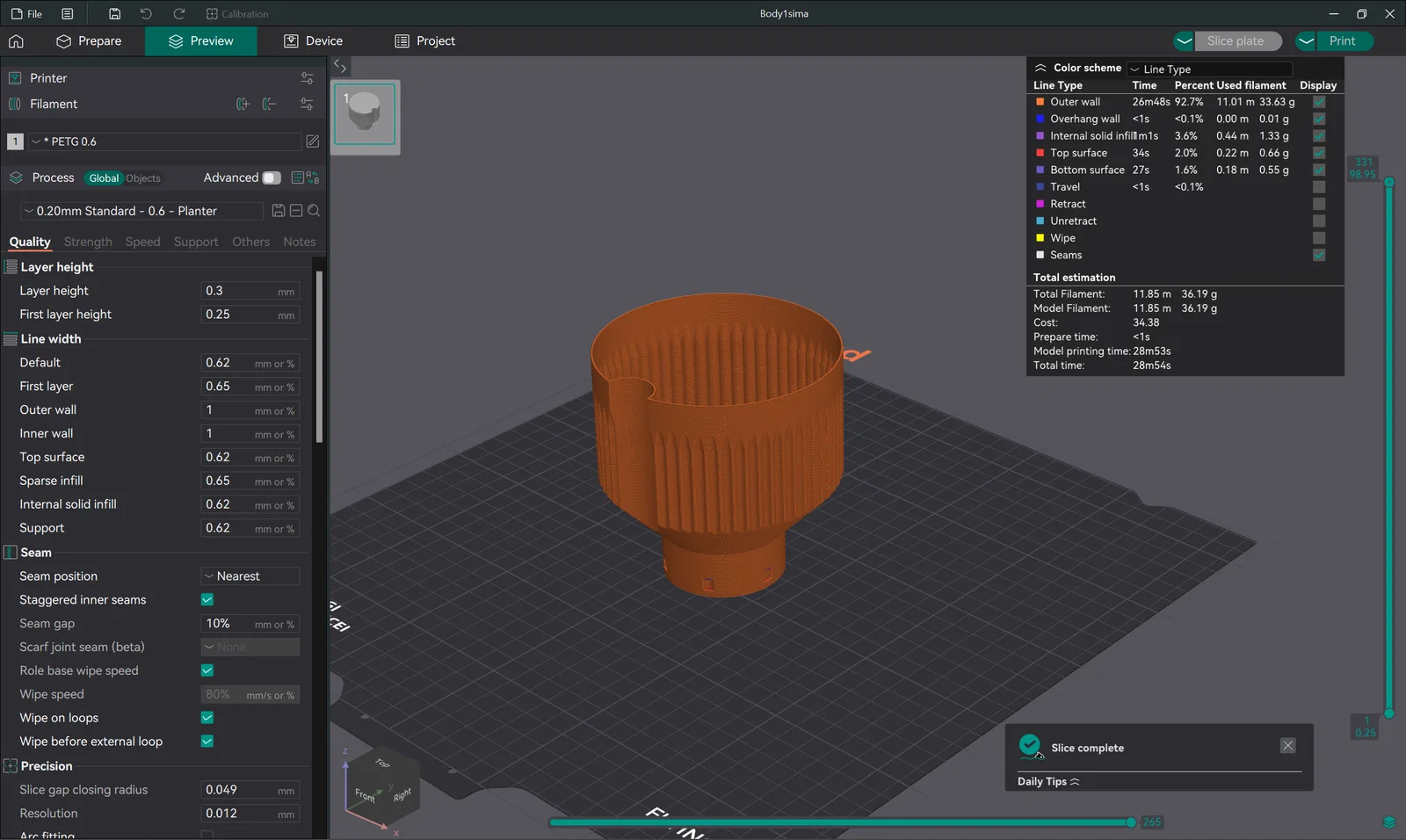Image resolution: width=1406 pixels, height=840 pixels.
Task: Search the process settings with magnifier icon
Action: [x=314, y=211]
